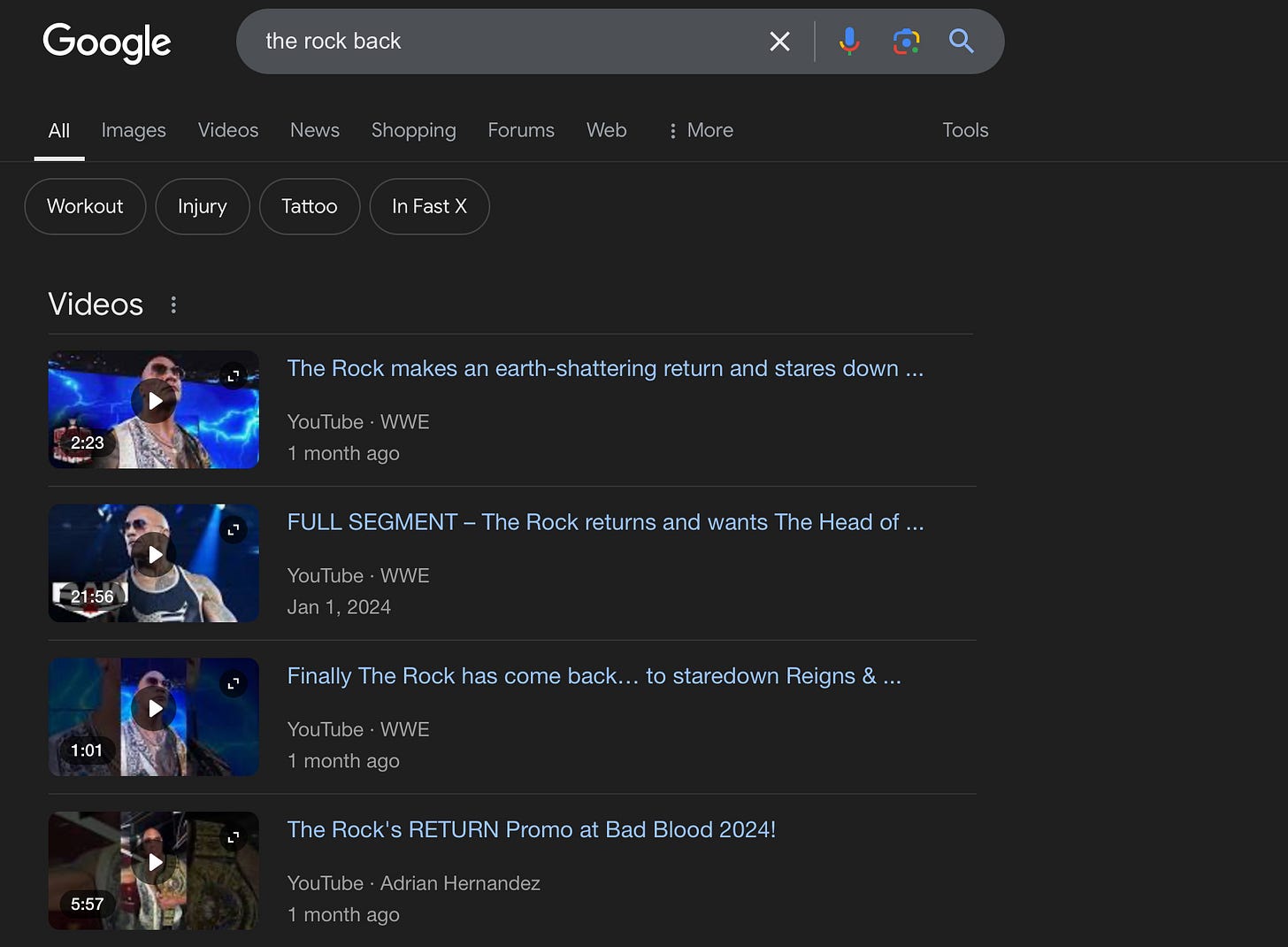Play the 5:57 Bad Blood promo thumbnail
1288x947 pixels.
(154, 871)
